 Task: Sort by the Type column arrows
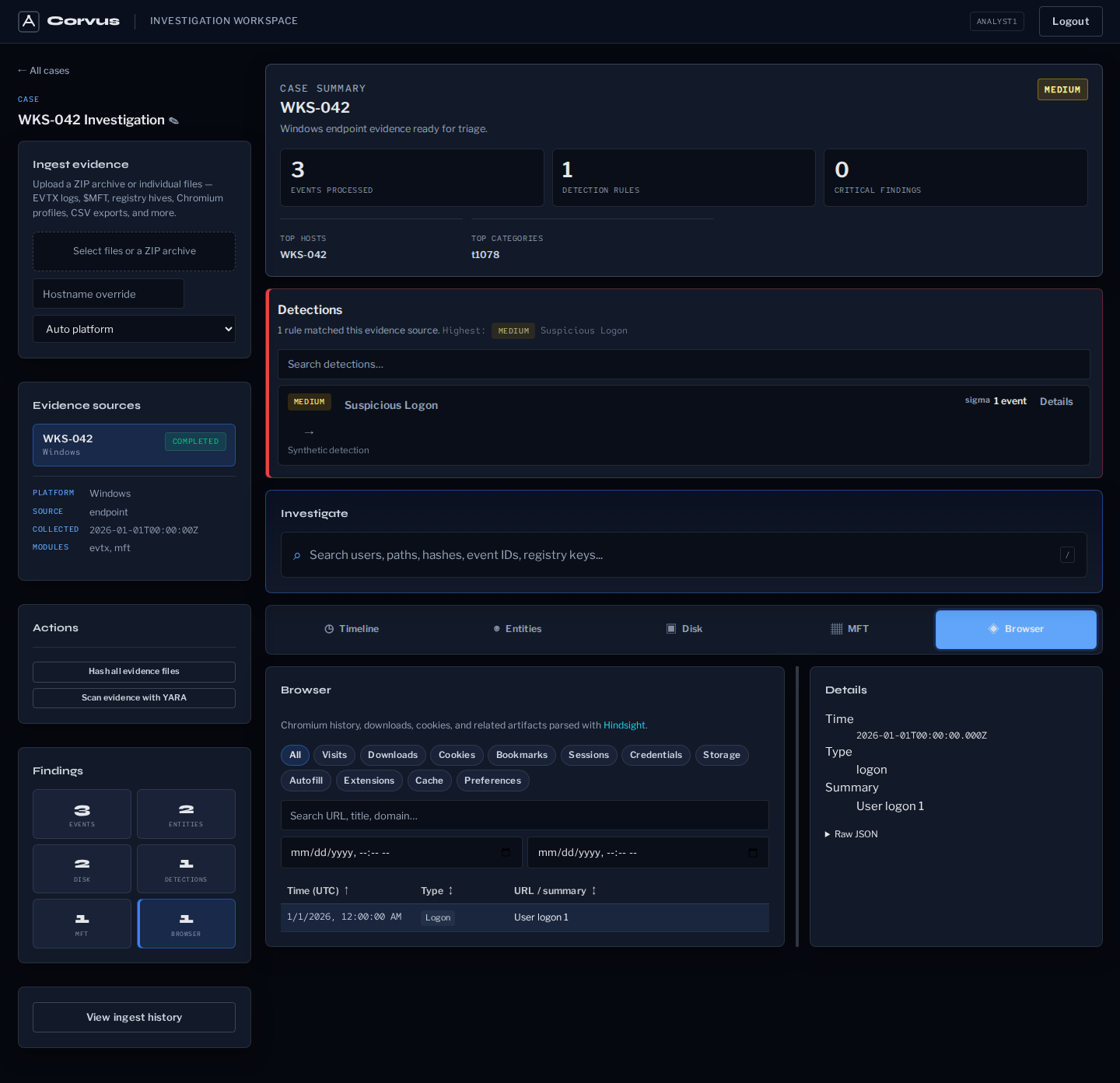point(450,890)
